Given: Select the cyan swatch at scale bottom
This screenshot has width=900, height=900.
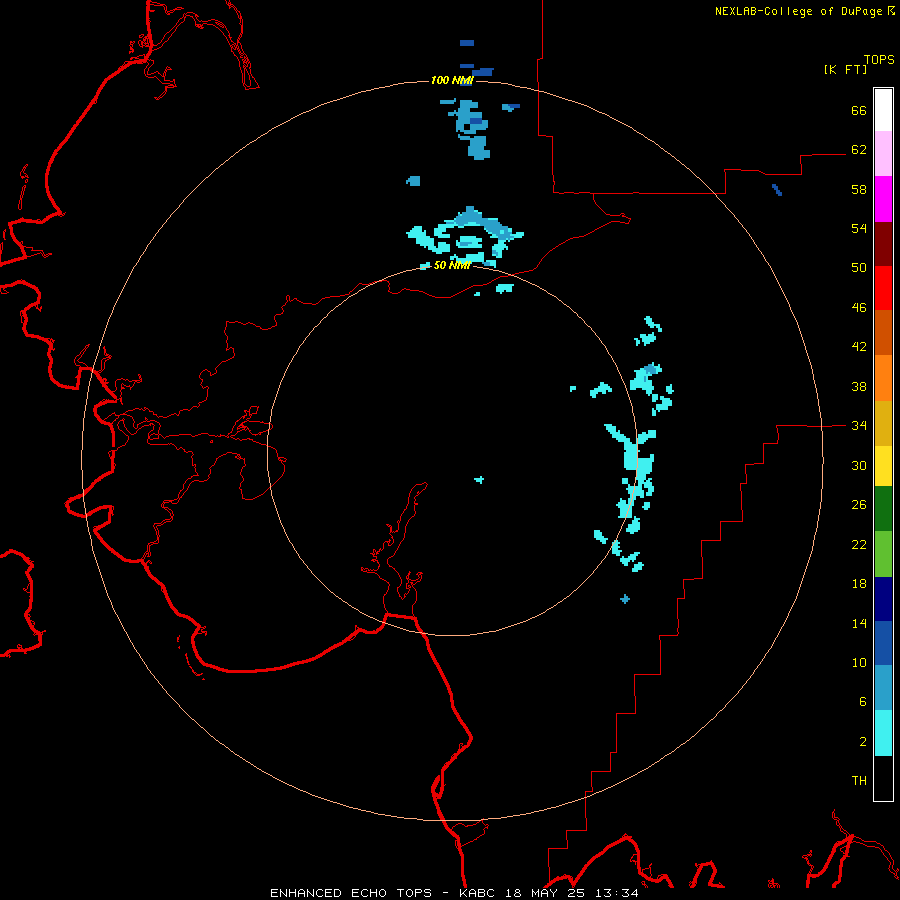Looking at the screenshot, I should 883,733.
